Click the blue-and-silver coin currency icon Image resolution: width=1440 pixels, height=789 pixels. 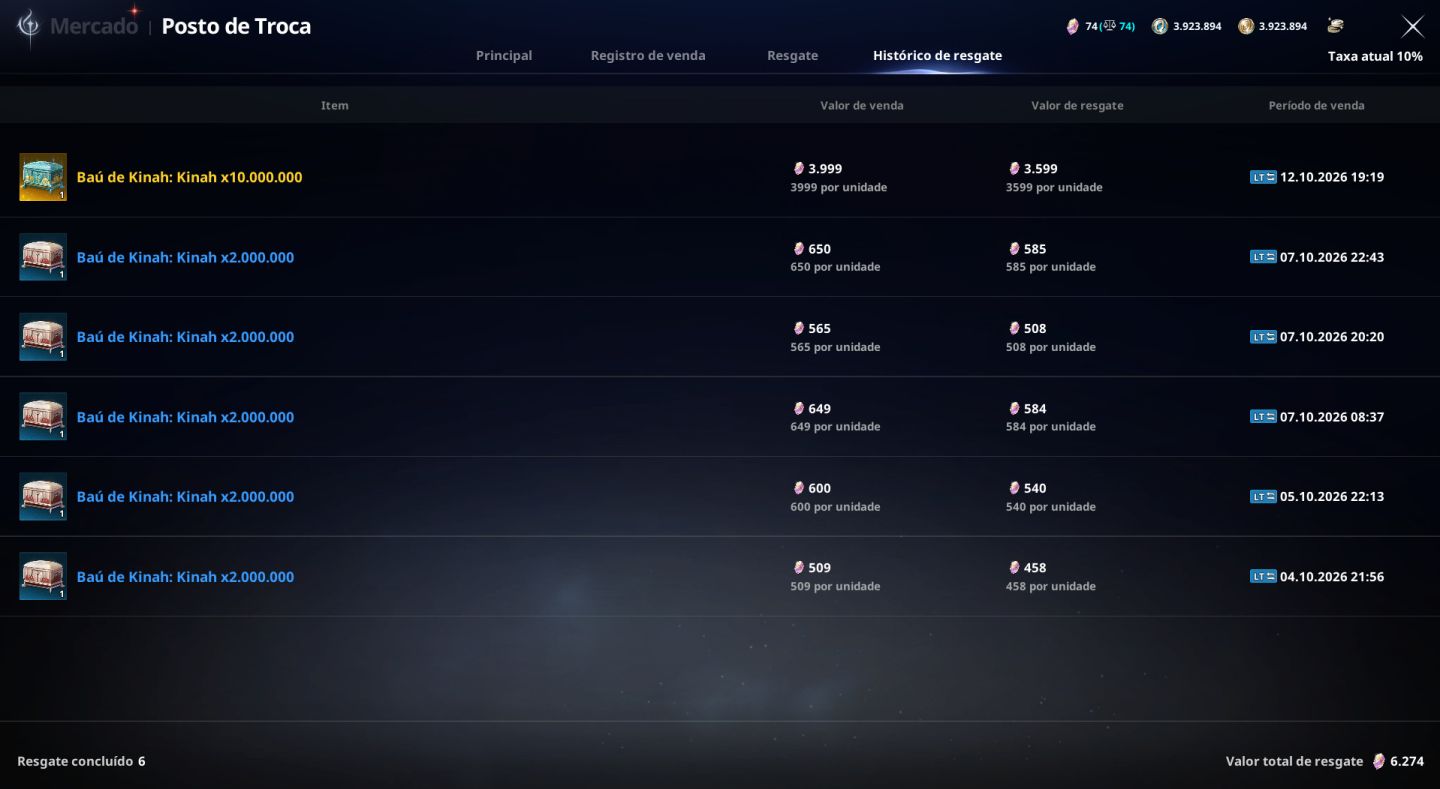[1160, 26]
